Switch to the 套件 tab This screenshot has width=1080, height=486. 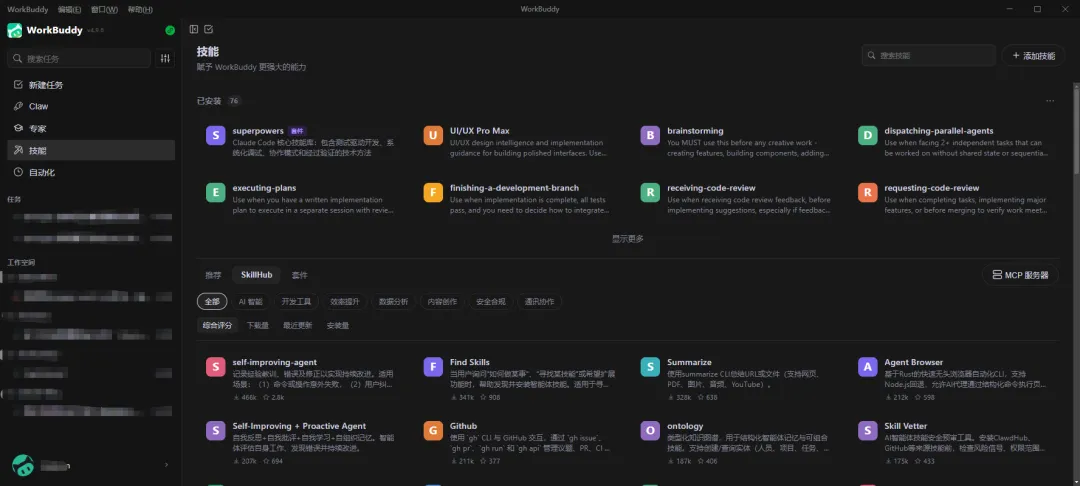[300, 275]
